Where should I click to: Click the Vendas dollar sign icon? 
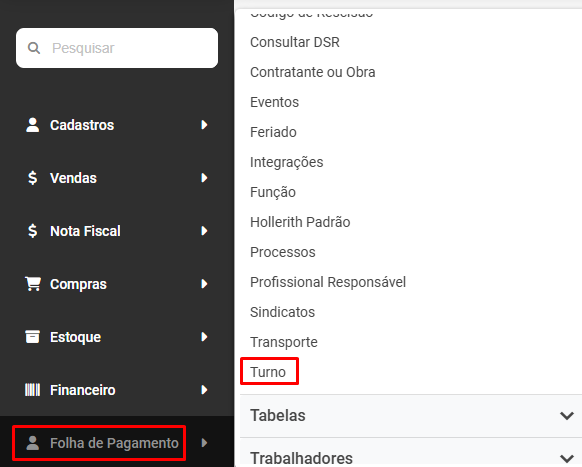(x=33, y=178)
